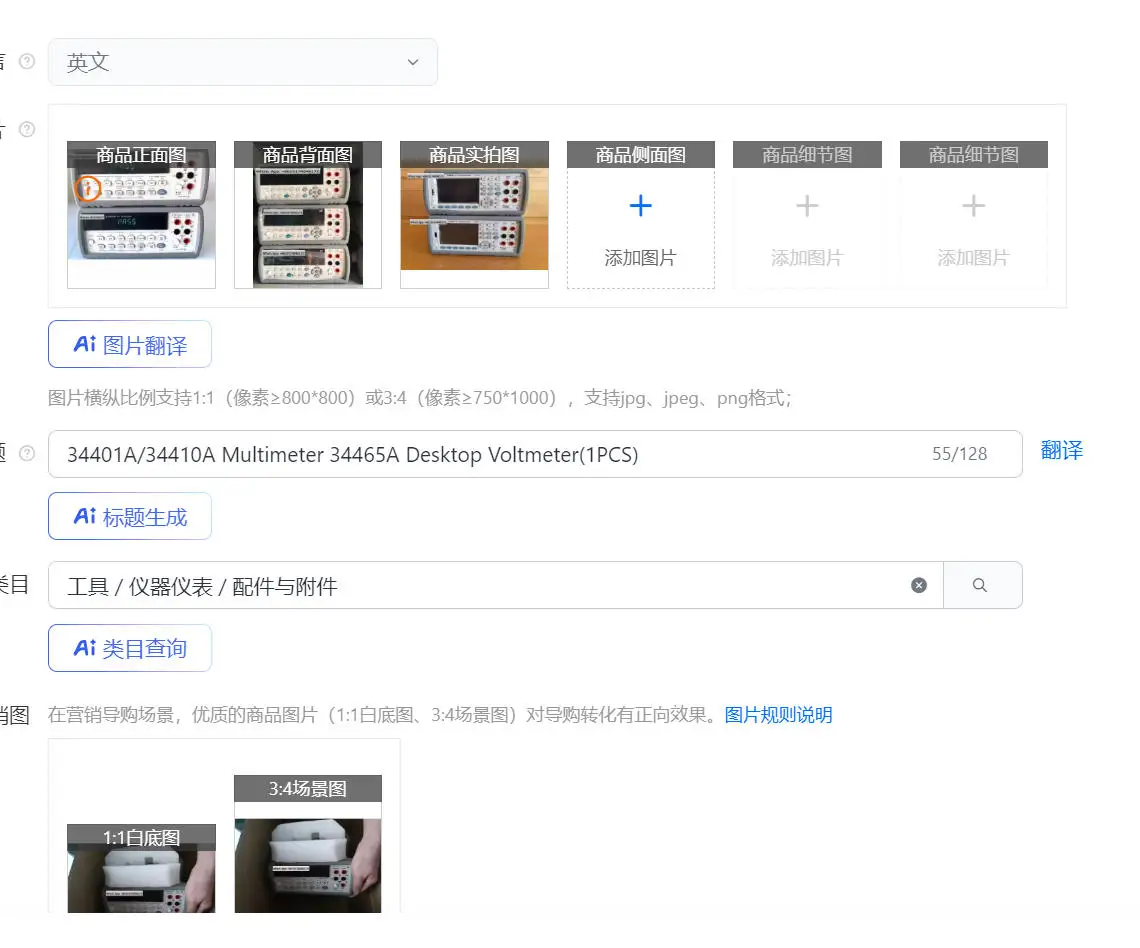Image resolution: width=1140 pixels, height=948 pixels.
Task: Select the 商品正面图 thumbnail
Action: pos(141,214)
